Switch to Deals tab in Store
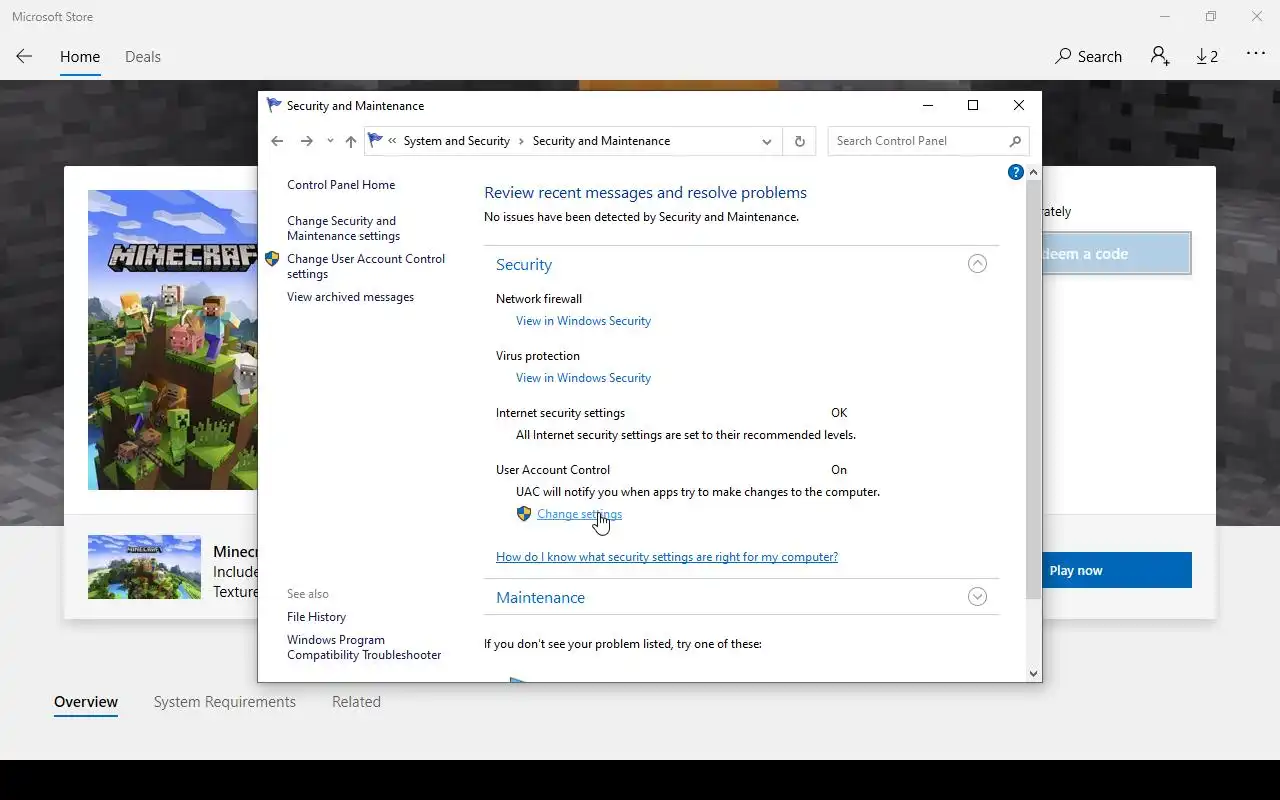Image resolution: width=1280 pixels, height=800 pixels. click(143, 57)
